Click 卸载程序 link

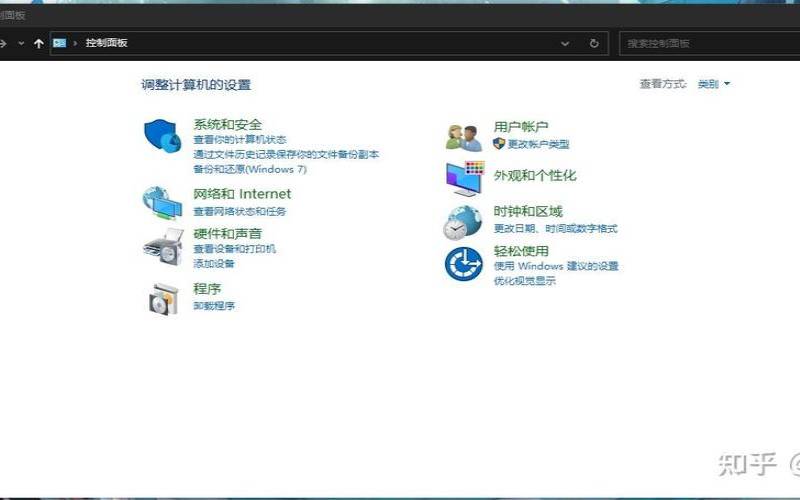[x=214, y=306]
